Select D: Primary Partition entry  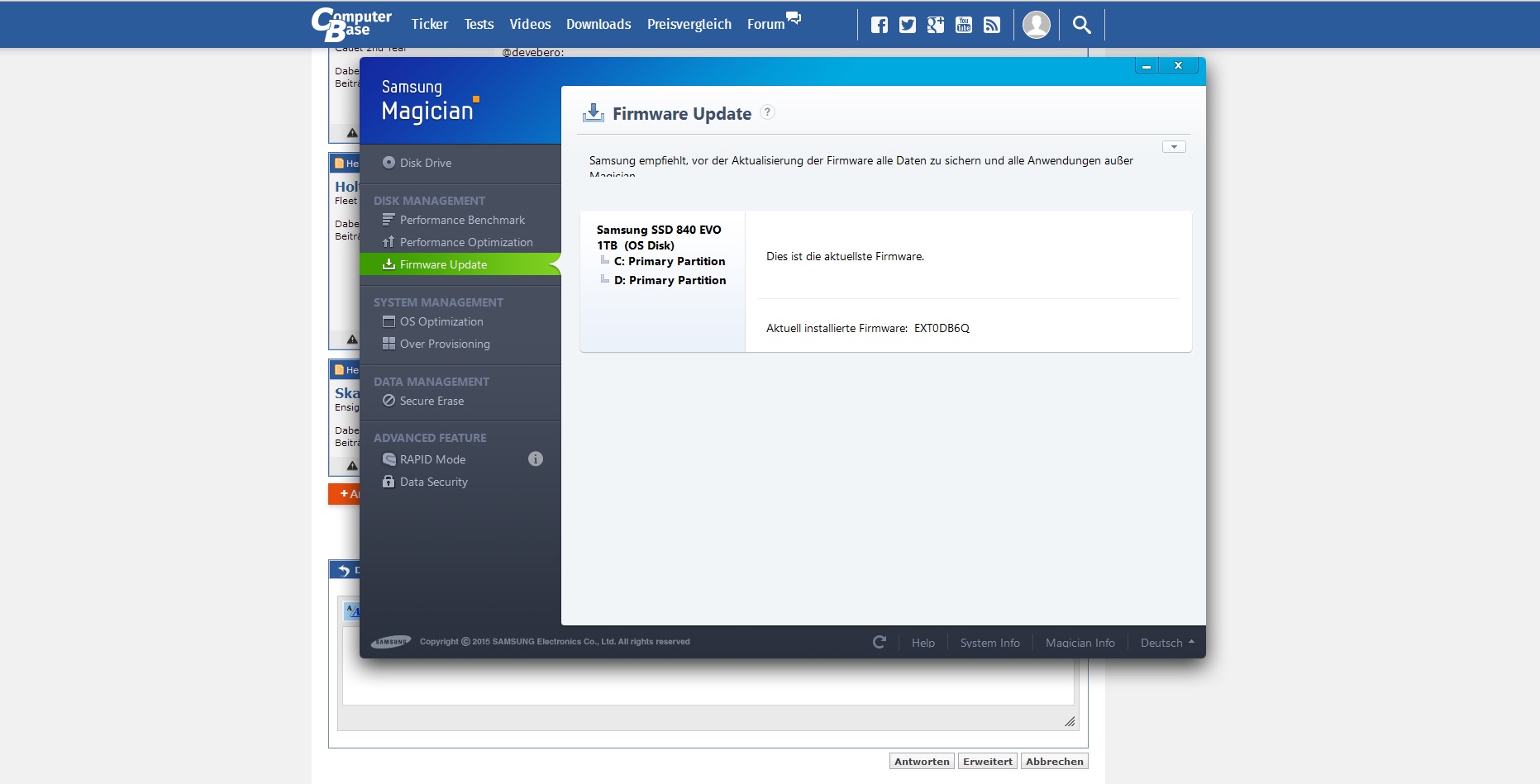tap(670, 280)
